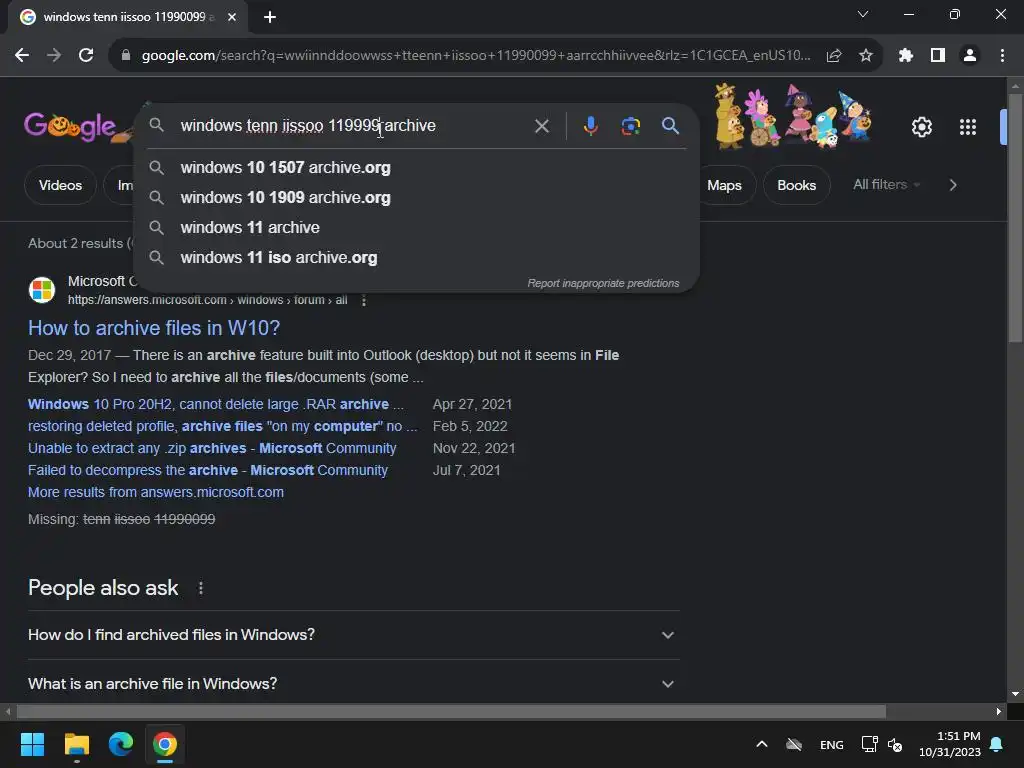Go back to the previous page

click(x=22, y=56)
